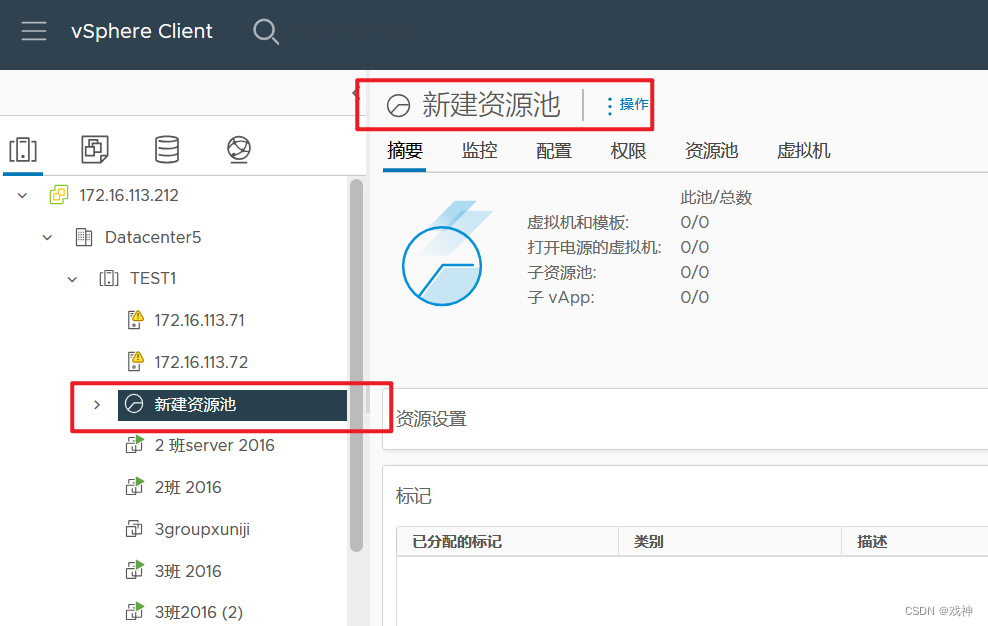The height and width of the screenshot is (626, 988).
Task: Click the 子资源池 label
Action: (561, 272)
